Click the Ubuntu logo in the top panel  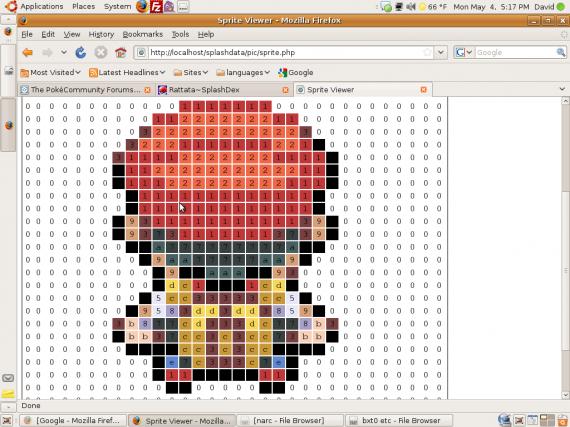[11, 6]
